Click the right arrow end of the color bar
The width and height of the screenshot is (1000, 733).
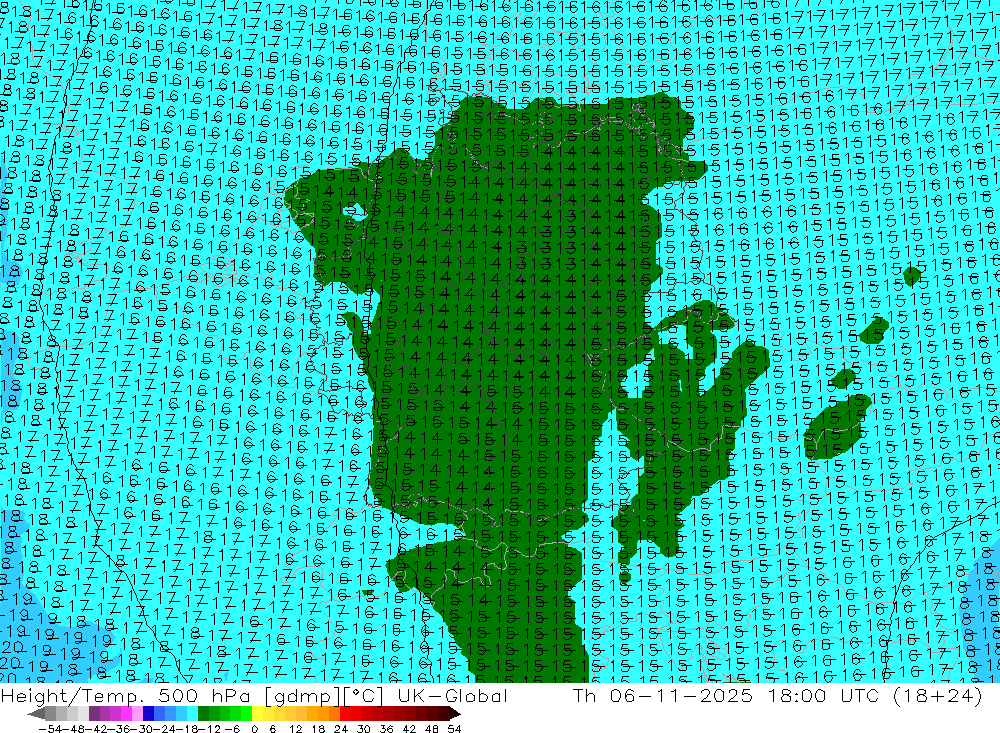pyautogui.click(x=454, y=714)
